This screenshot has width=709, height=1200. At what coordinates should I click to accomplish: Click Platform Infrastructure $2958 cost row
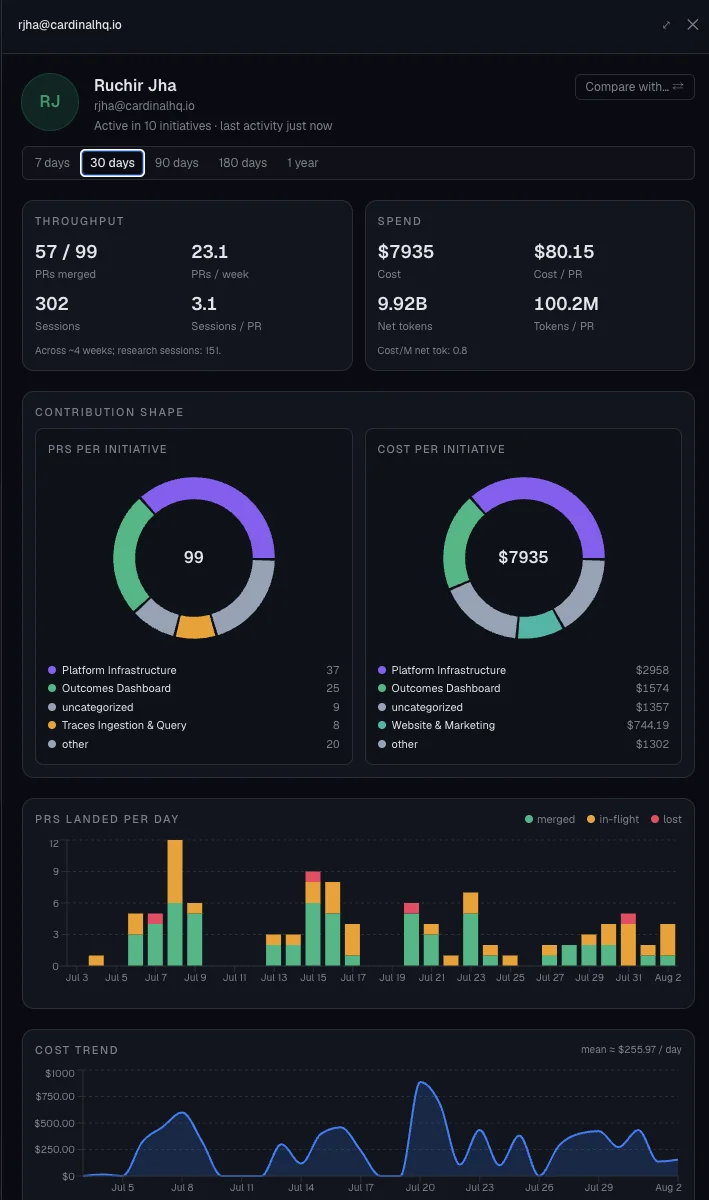523,670
